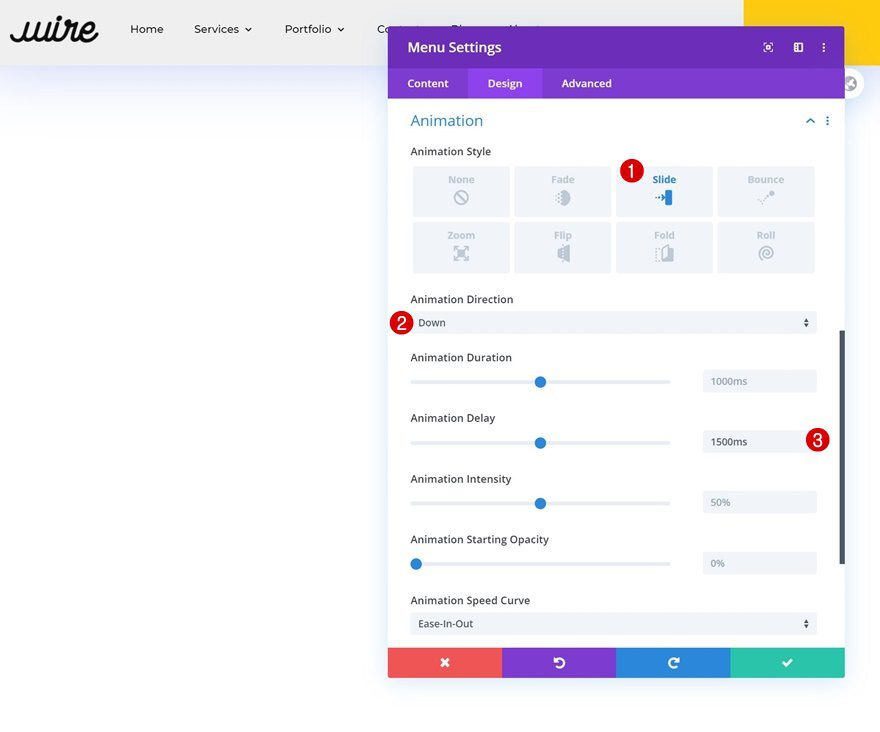Set animation style to None
The width and height of the screenshot is (880, 732).
coord(461,191)
